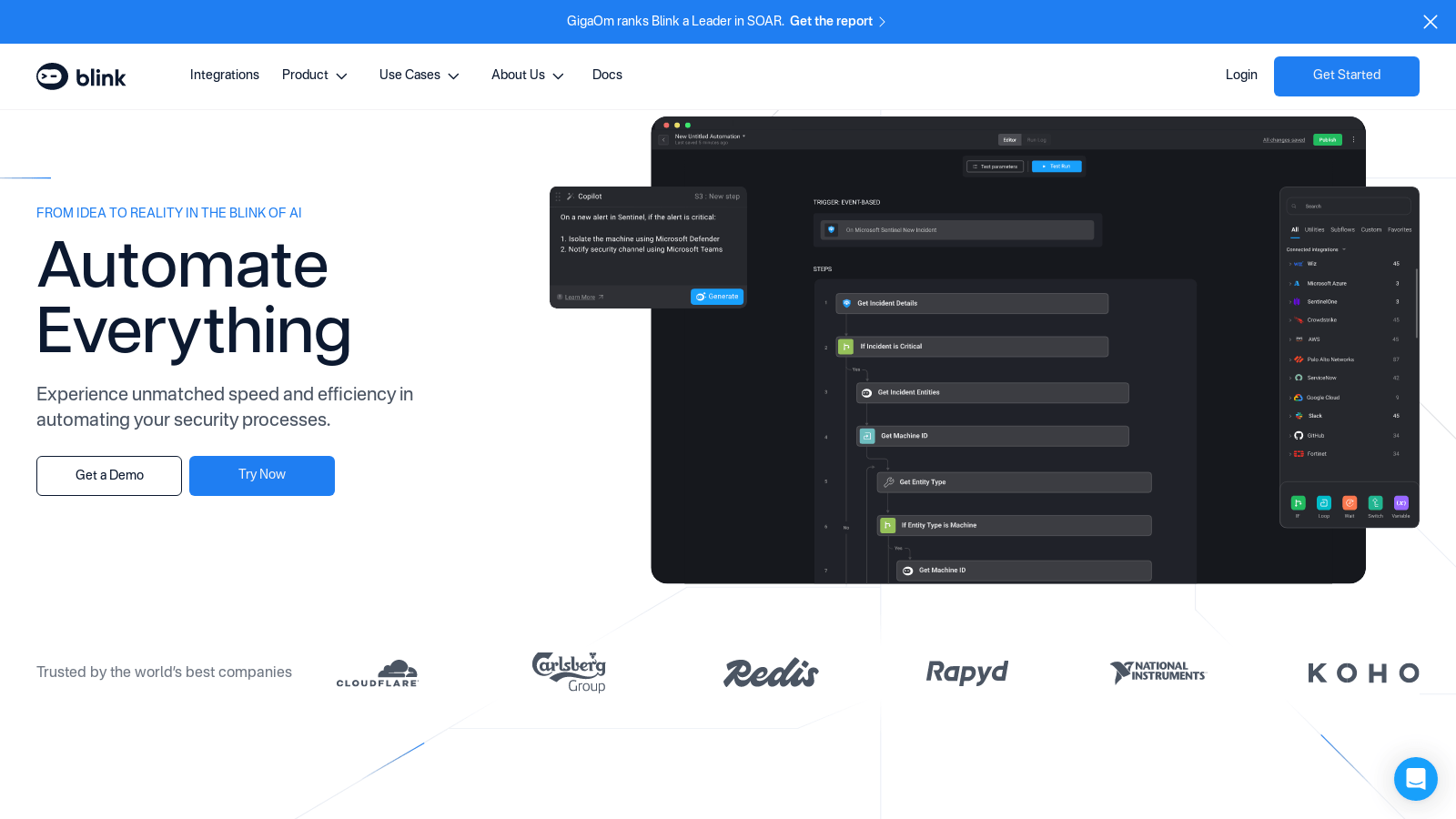Open the Learn More link in Copilot
The width and height of the screenshot is (1456, 819).
(x=580, y=298)
